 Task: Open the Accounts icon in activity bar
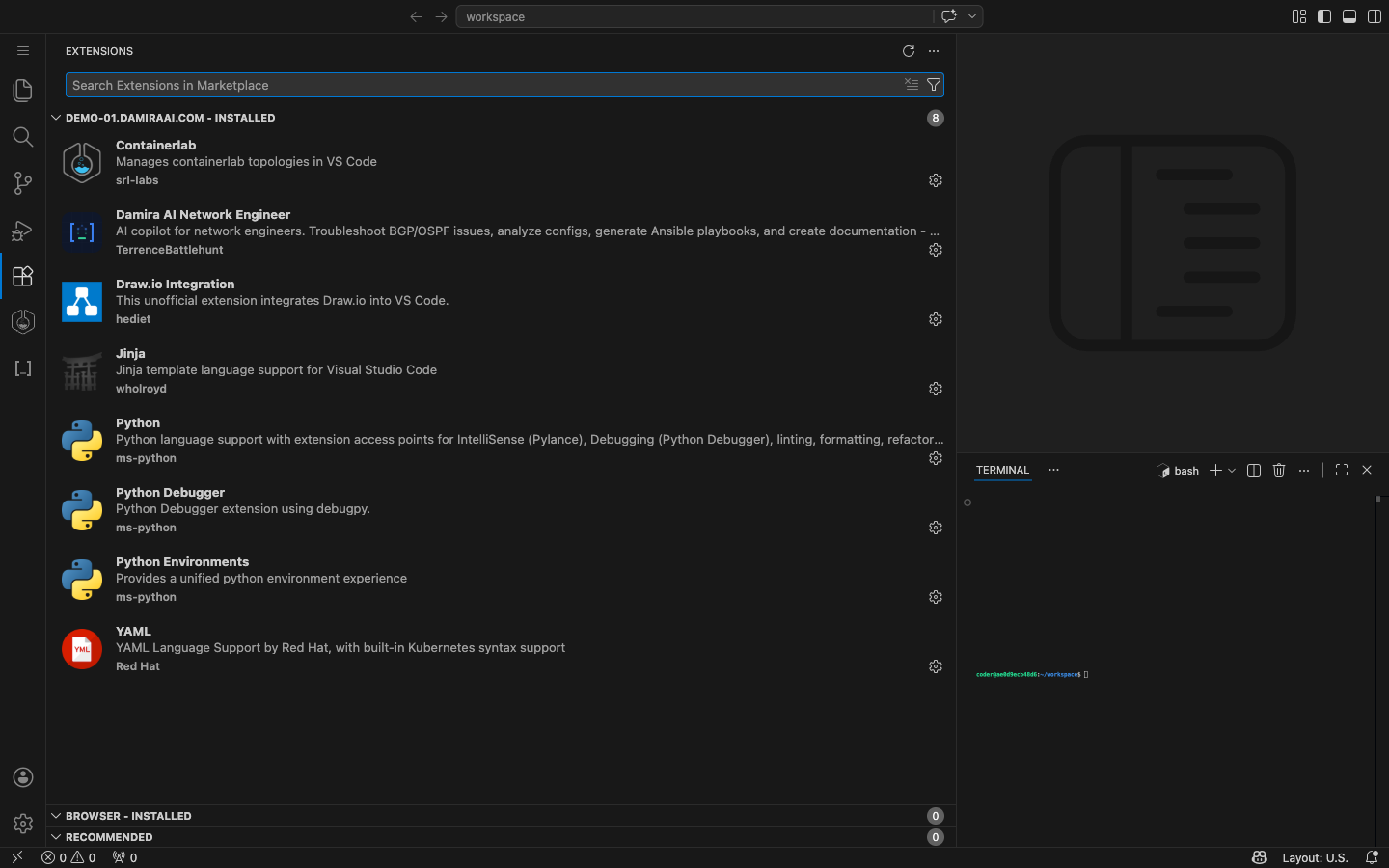(23, 777)
